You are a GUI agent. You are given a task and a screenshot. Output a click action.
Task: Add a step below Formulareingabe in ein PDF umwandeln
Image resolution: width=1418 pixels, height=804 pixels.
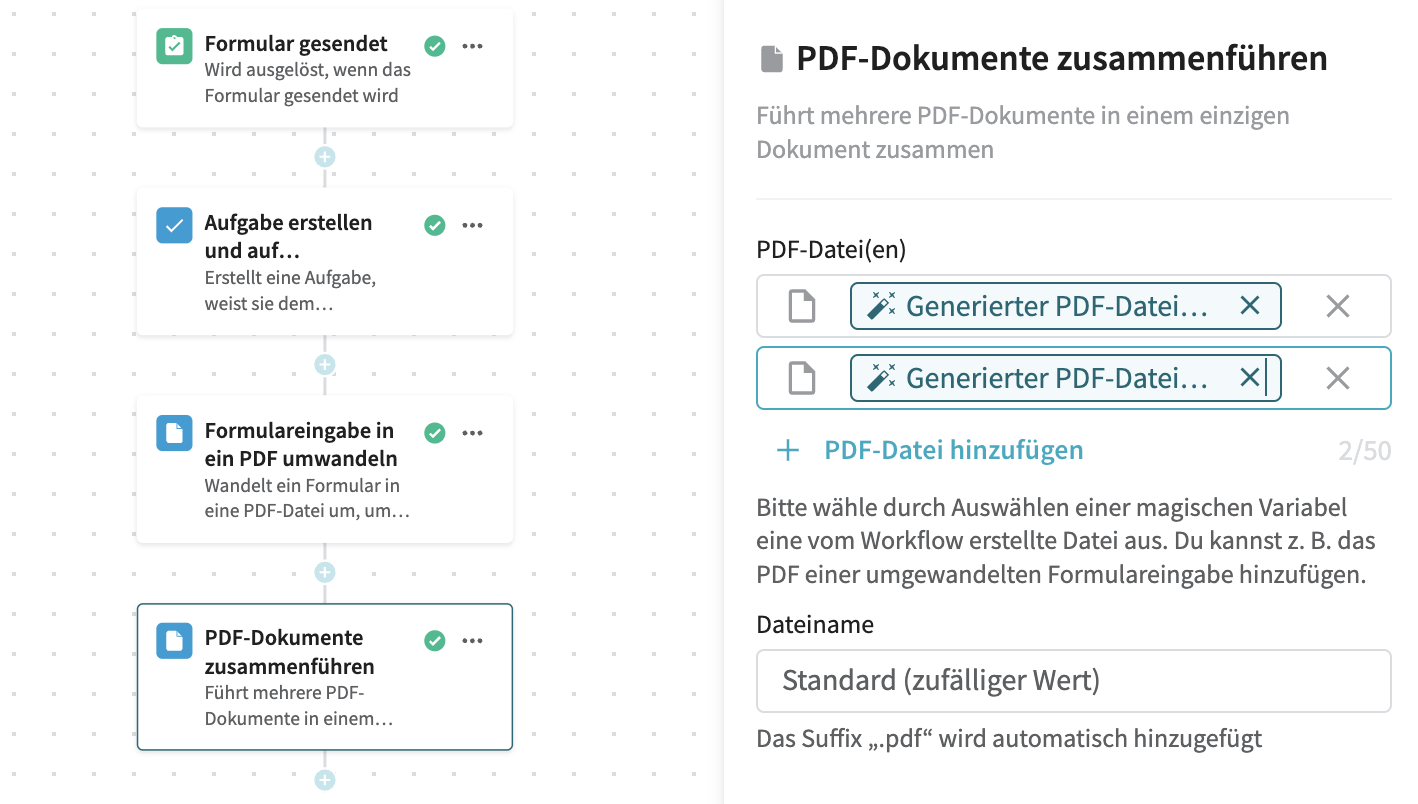click(324, 572)
